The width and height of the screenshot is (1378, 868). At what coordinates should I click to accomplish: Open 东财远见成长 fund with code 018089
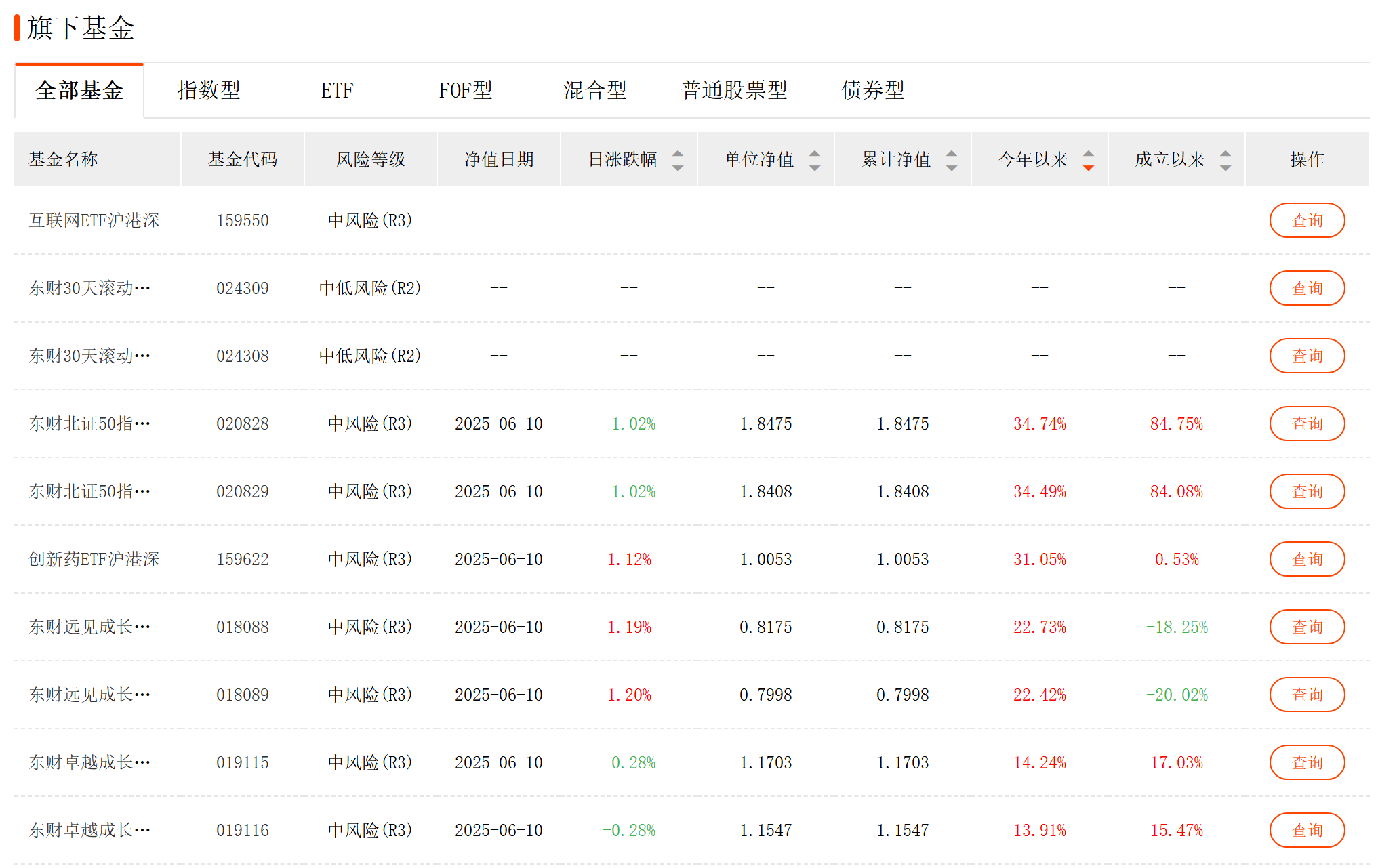tap(89, 695)
